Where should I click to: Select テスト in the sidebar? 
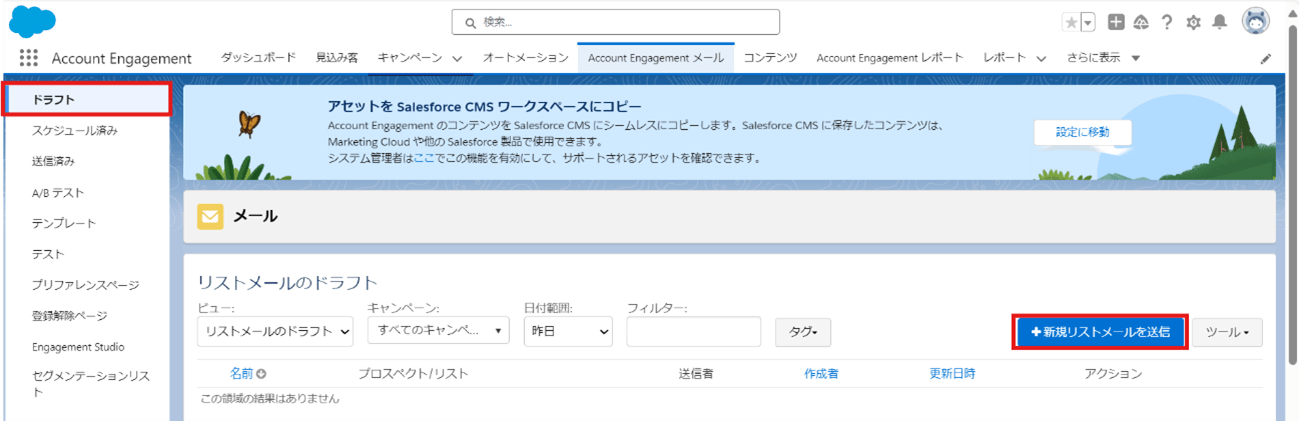pyautogui.click(x=48, y=254)
